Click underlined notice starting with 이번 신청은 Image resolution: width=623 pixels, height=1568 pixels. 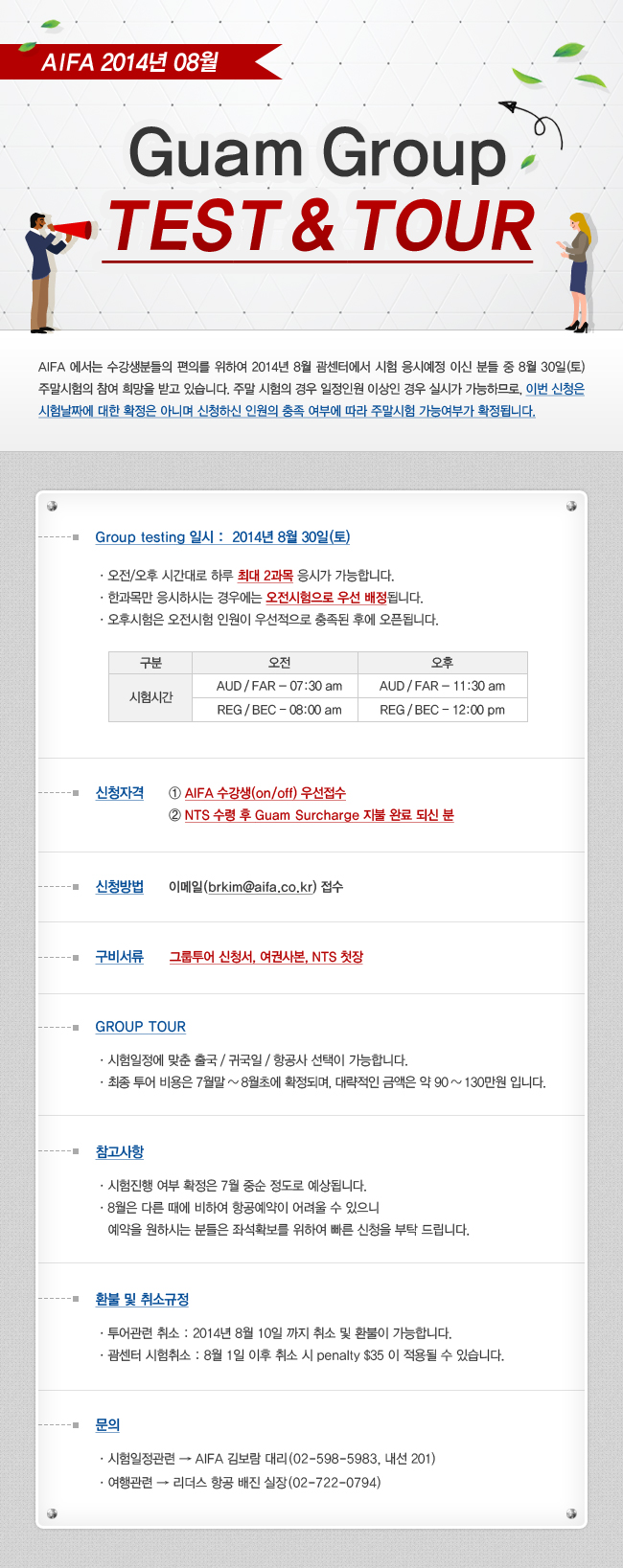click(x=311, y=399)
